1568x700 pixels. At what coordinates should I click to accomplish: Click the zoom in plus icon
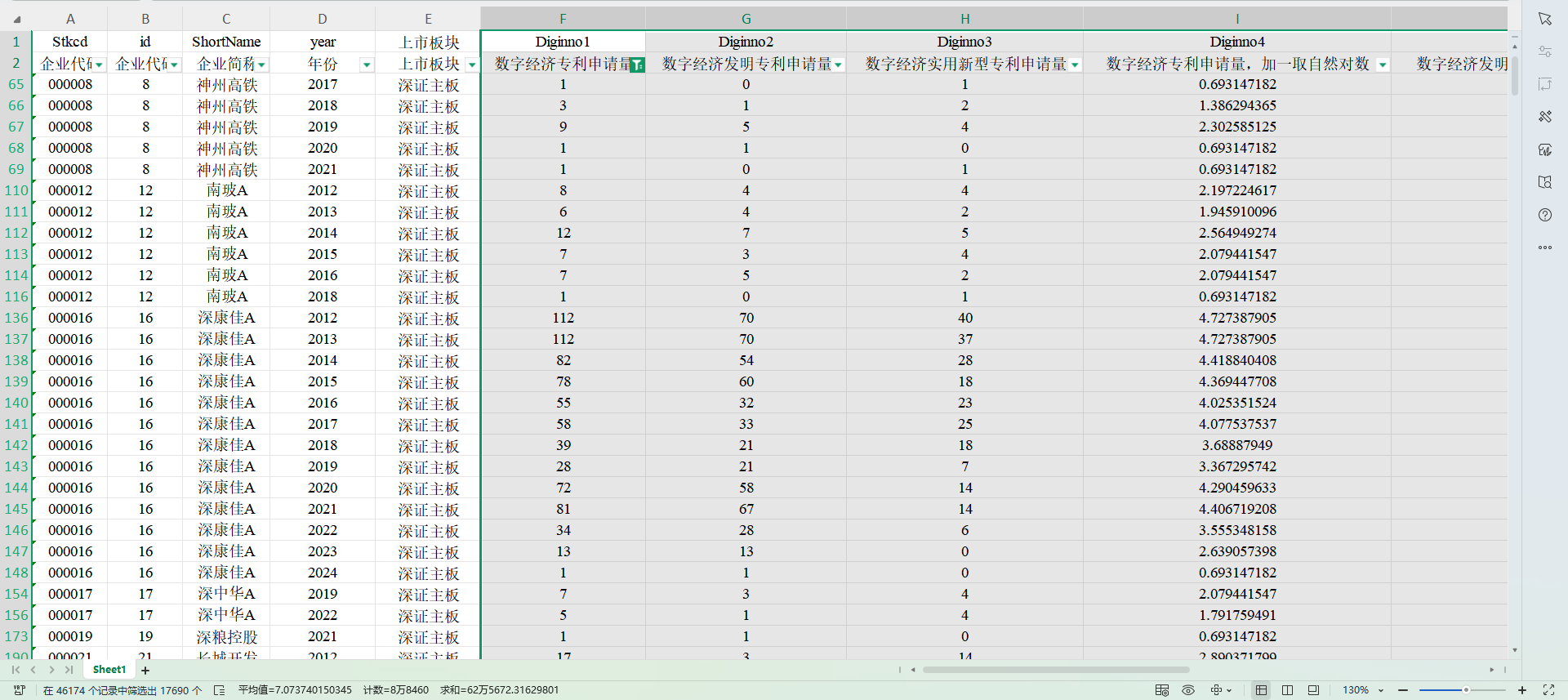click(x=1522, y=690)
